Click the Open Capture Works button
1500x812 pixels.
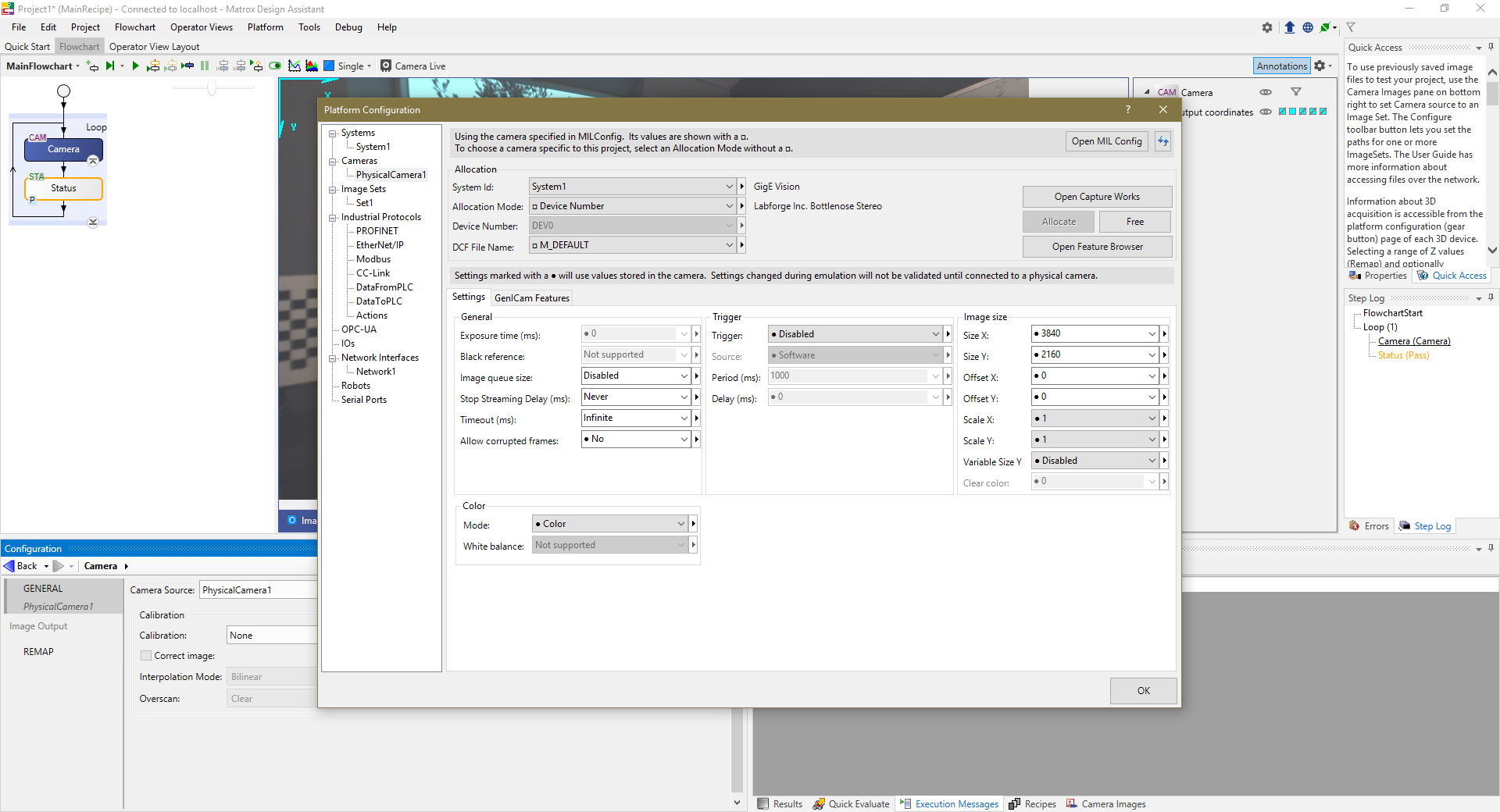coord(1096,197)
